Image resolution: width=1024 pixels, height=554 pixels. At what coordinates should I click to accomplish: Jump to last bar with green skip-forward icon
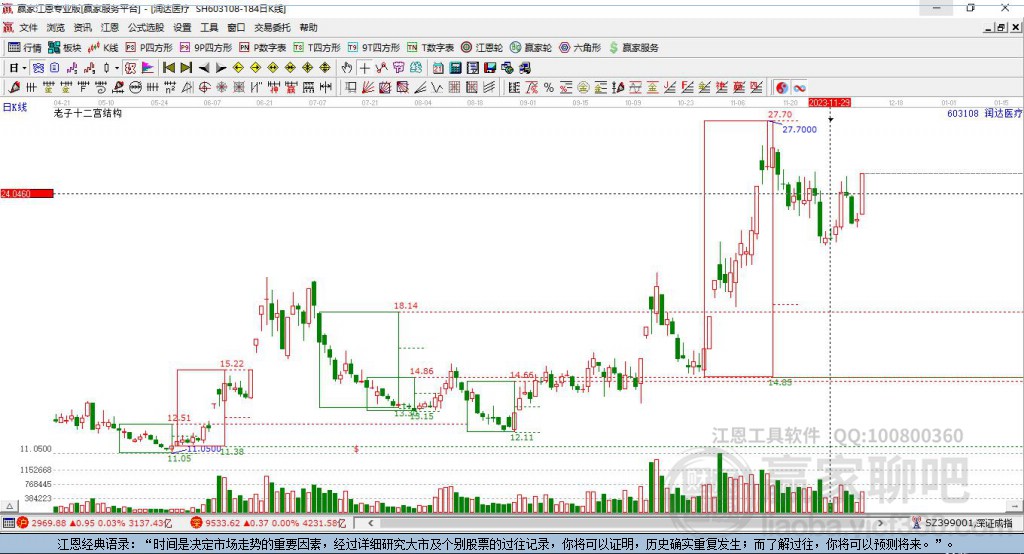point(186,68)
